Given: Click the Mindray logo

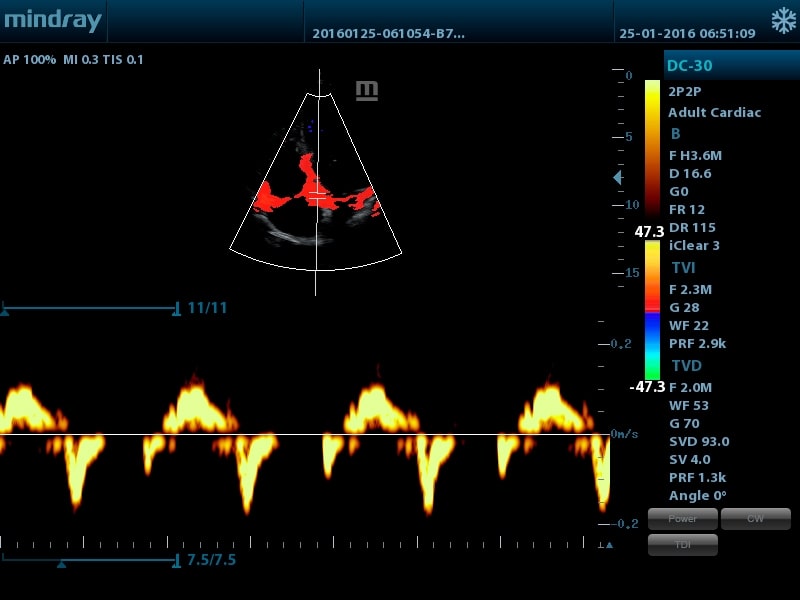Looking at the screenshot, I should click(53, 20).
